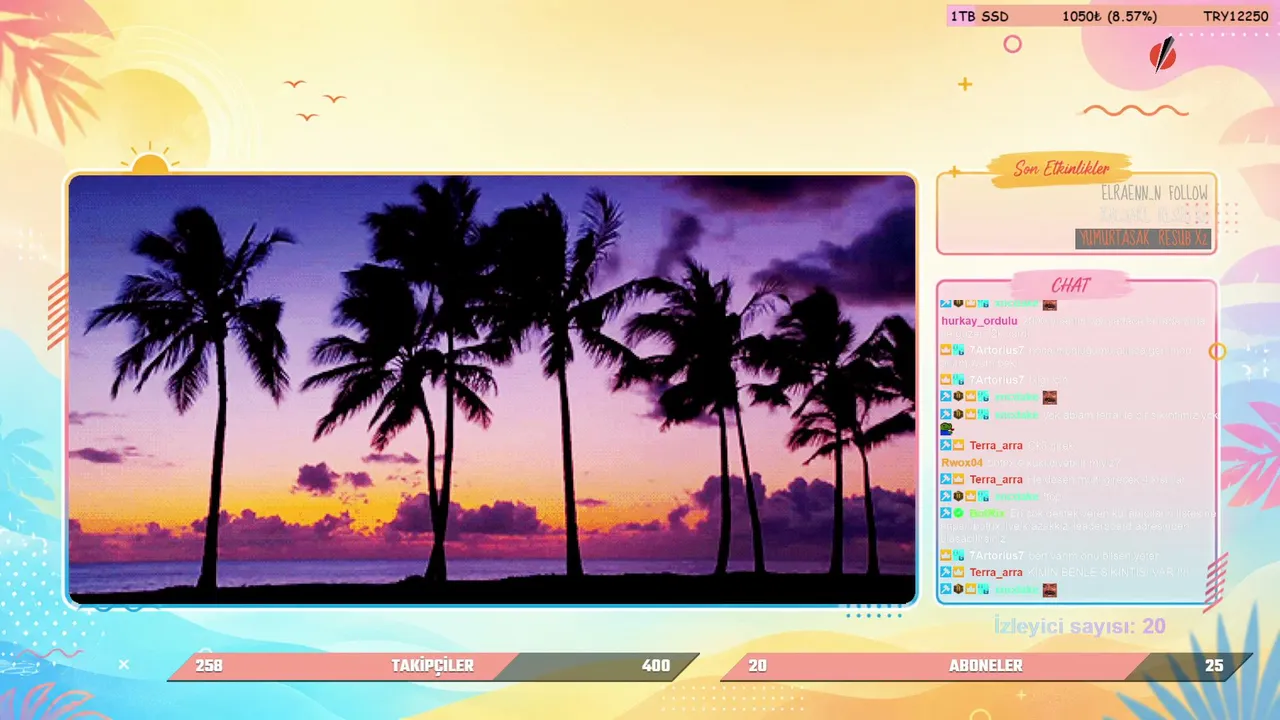Screen dimensions: 1280x720
Task: Click the 1050₺ (8.57%) amount
Action: 1109,17
